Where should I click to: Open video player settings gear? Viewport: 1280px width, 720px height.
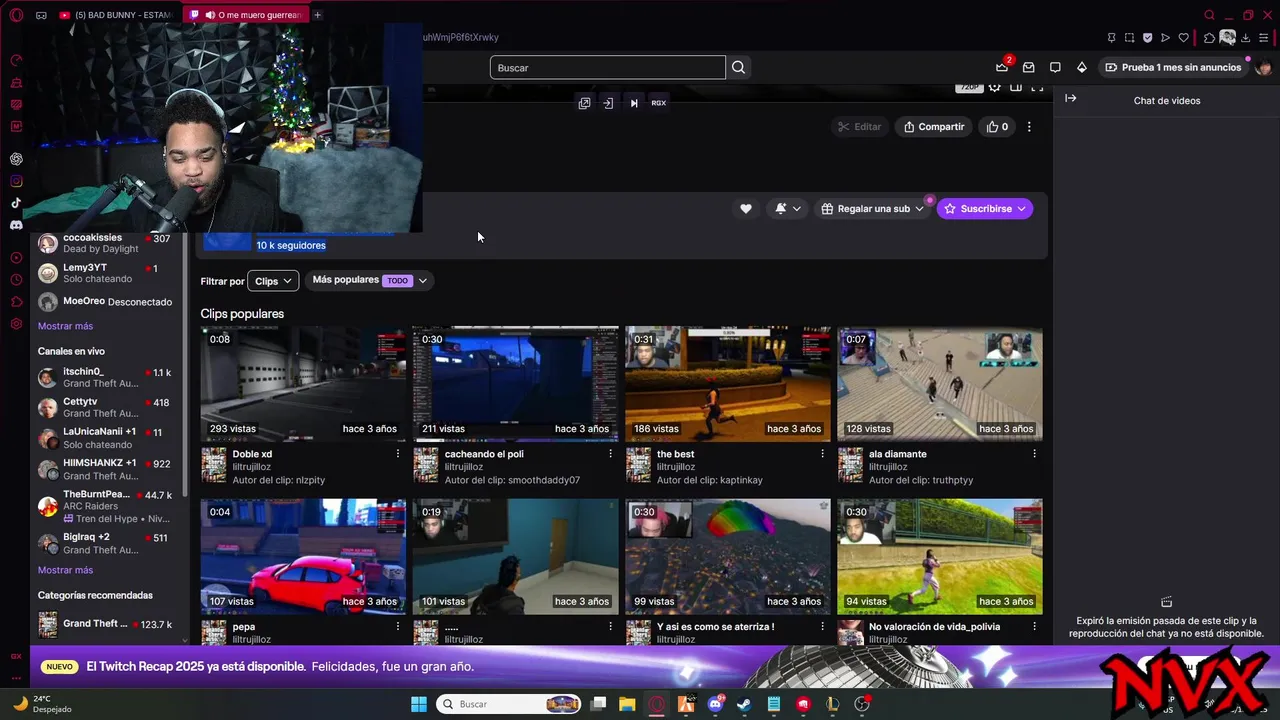[x=994, y=87]
